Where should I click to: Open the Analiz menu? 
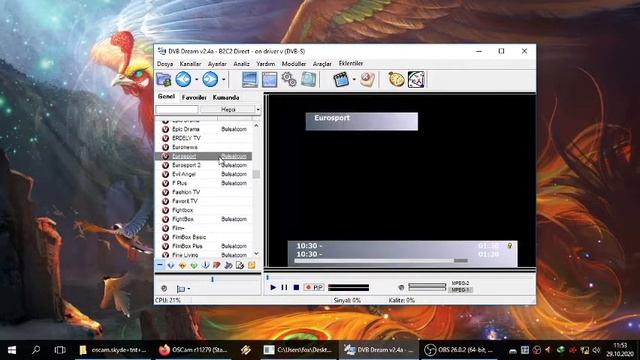241,64
